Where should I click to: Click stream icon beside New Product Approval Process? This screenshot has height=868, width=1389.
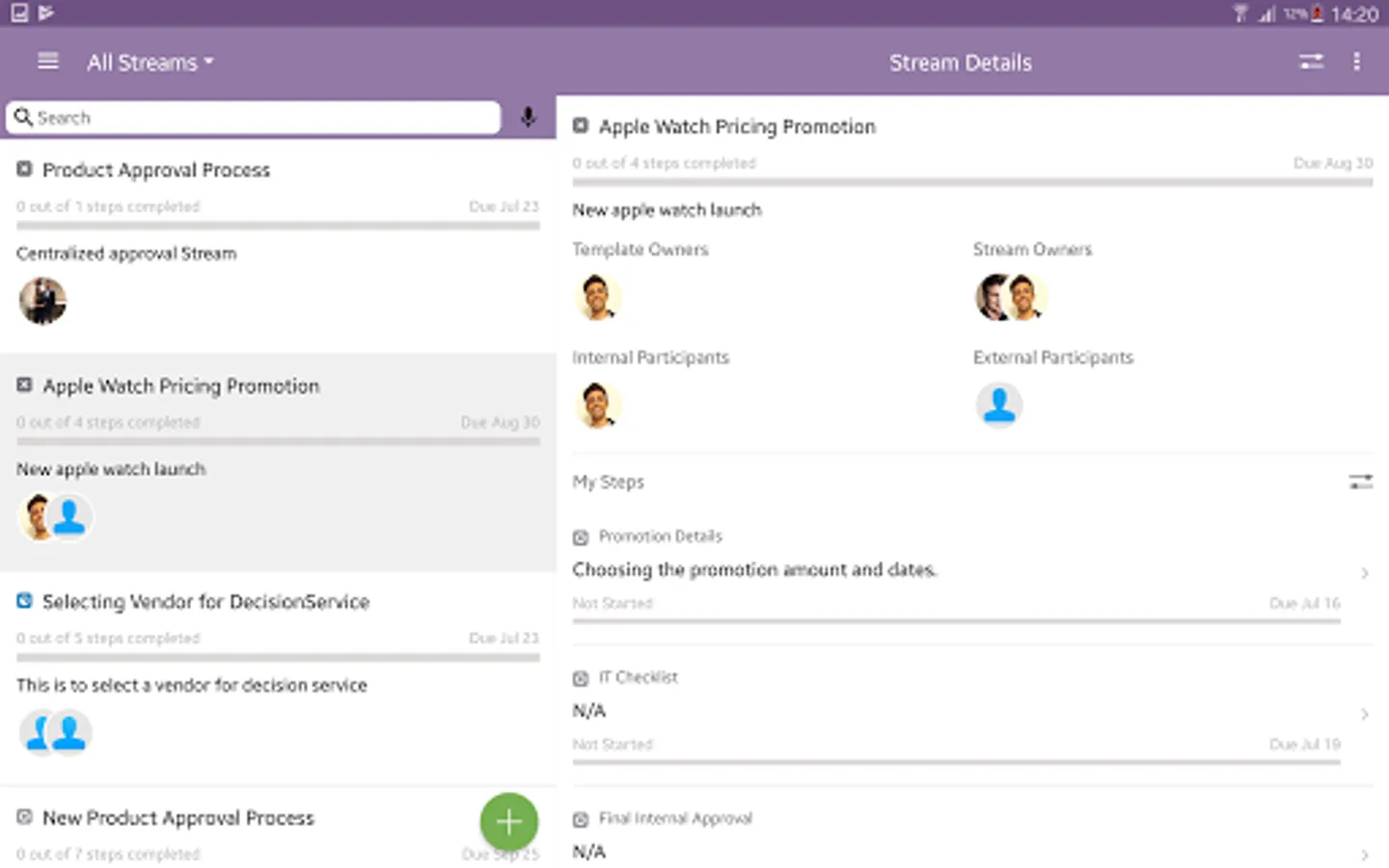(x=24, y=817)
